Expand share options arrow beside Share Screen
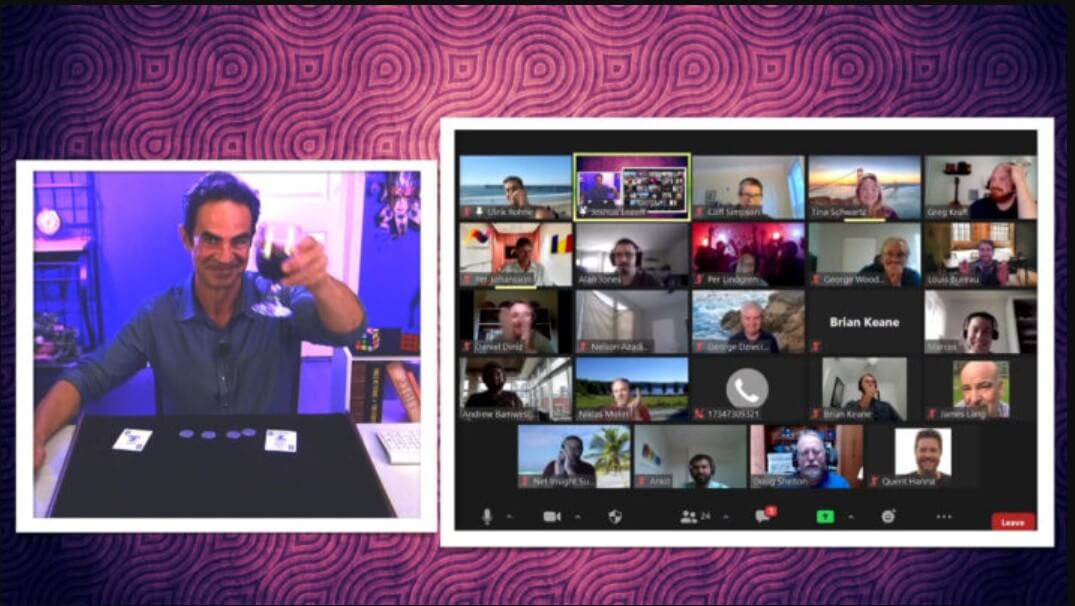1075x606 pixels. [x=850, y=517]
